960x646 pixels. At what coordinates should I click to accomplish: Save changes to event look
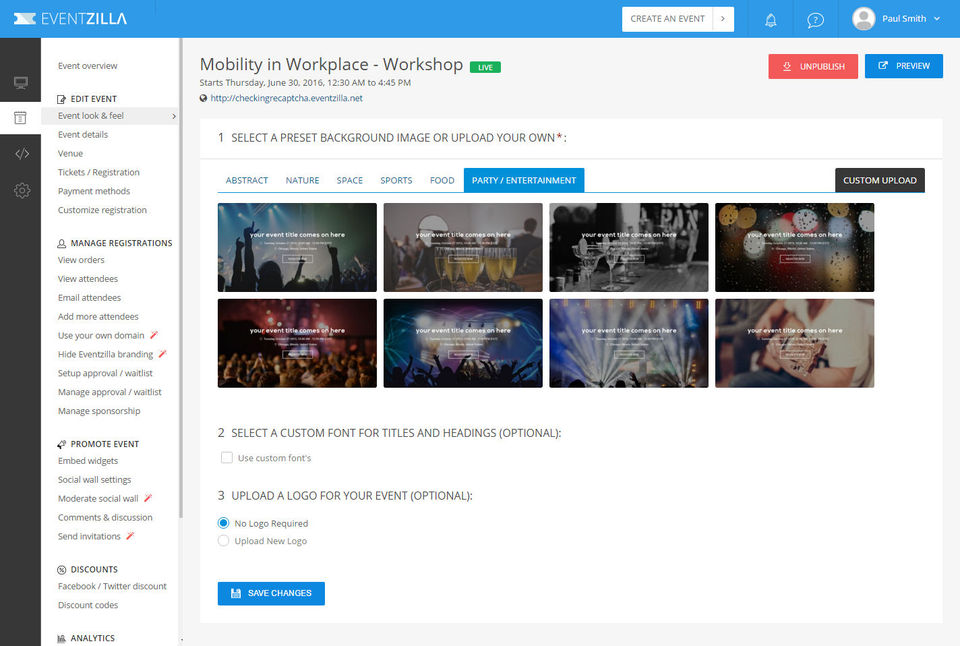[271, 593]
